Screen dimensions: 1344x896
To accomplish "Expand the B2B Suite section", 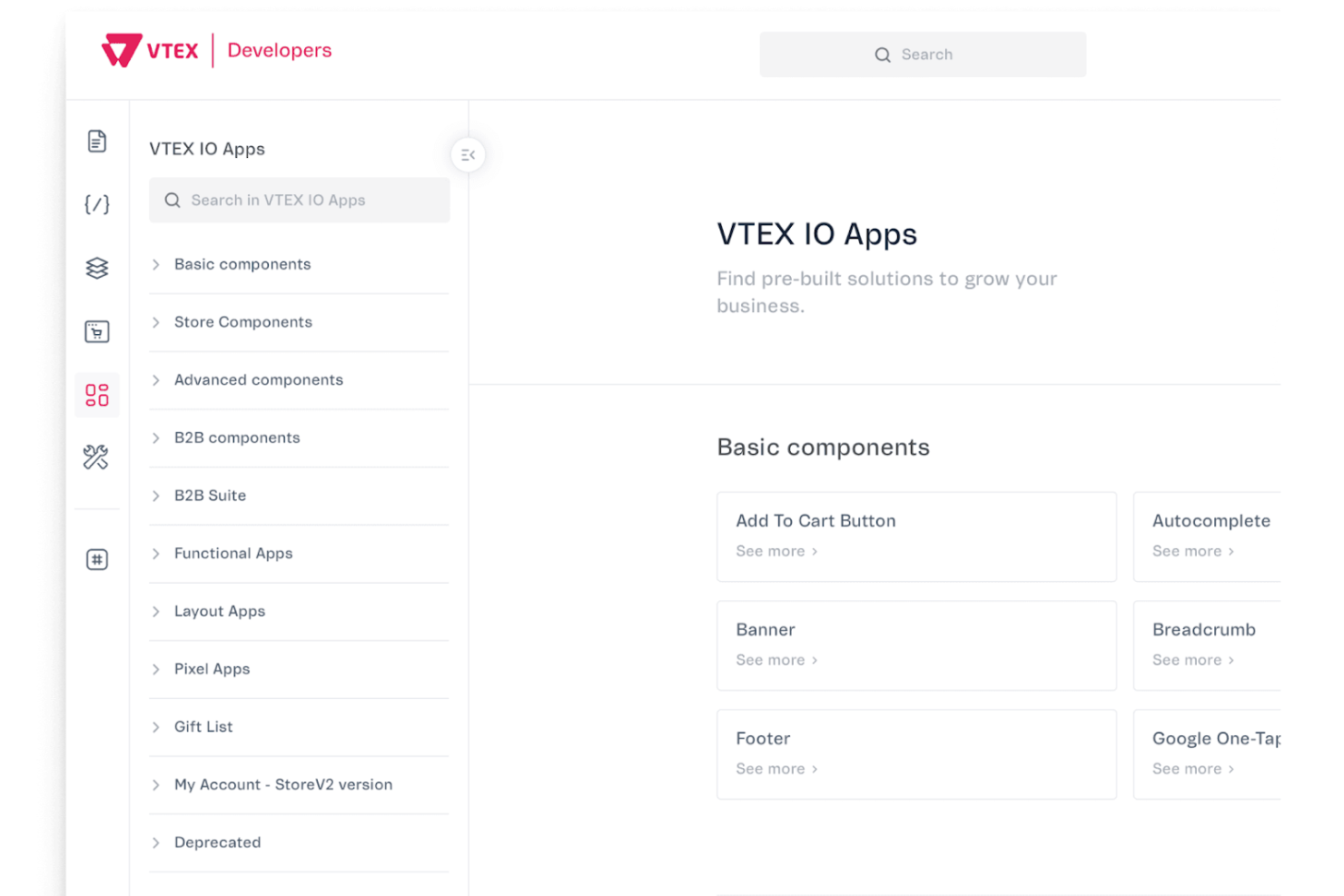I will [x=210, y=496].
